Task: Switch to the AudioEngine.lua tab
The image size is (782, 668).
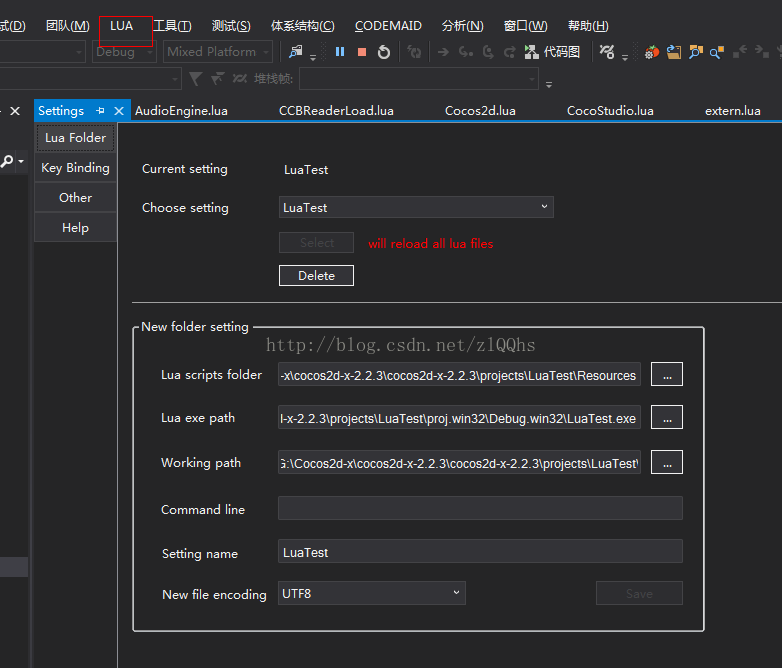Action: pyautogui.click(x=182, y=111)
